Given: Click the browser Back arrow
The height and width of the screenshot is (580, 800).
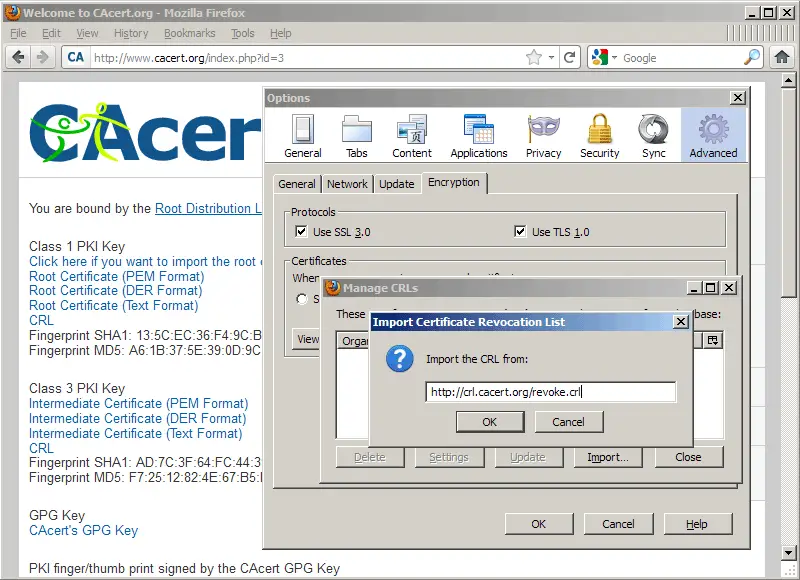Looking at the screenshot, I should 18,57.
